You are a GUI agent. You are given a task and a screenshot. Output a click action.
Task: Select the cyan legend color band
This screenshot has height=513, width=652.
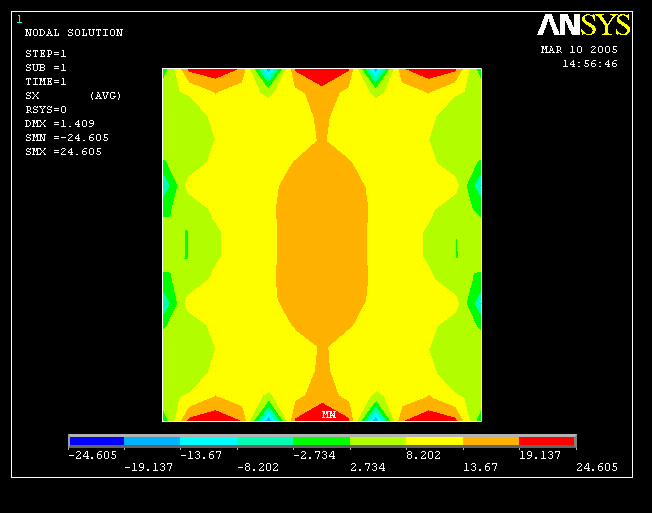click(x=209, y=440)
